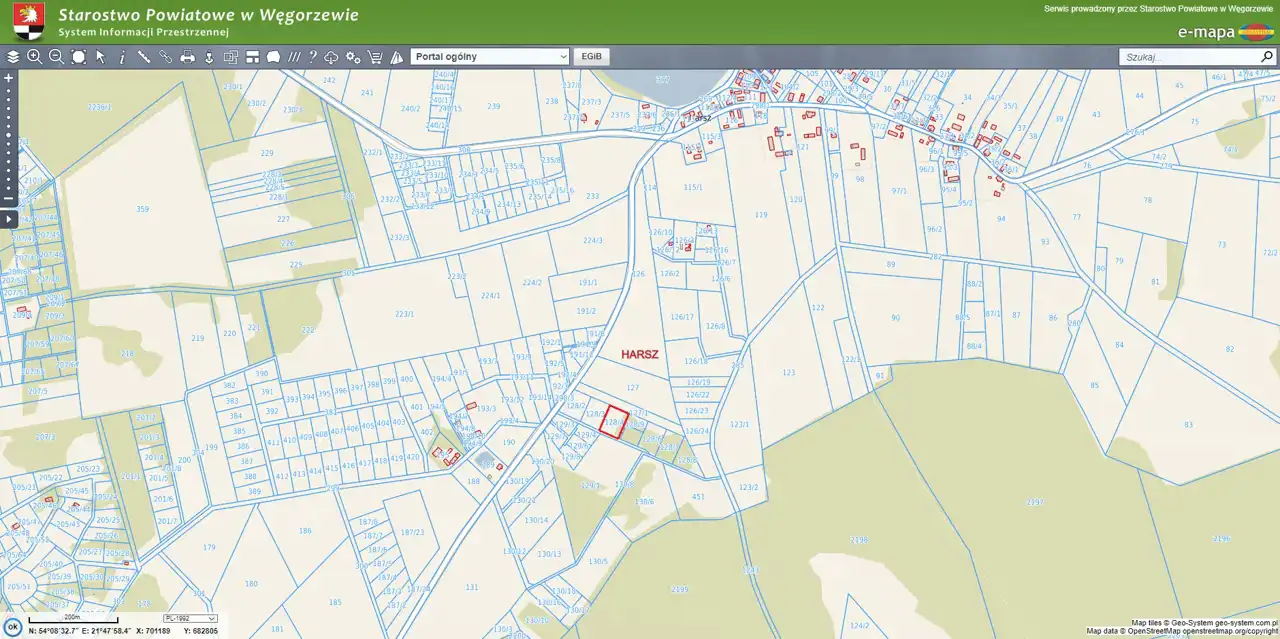This screenshot has height=639, width=1280.
Task: Open the shopping cart
Action: click(375, 57)
